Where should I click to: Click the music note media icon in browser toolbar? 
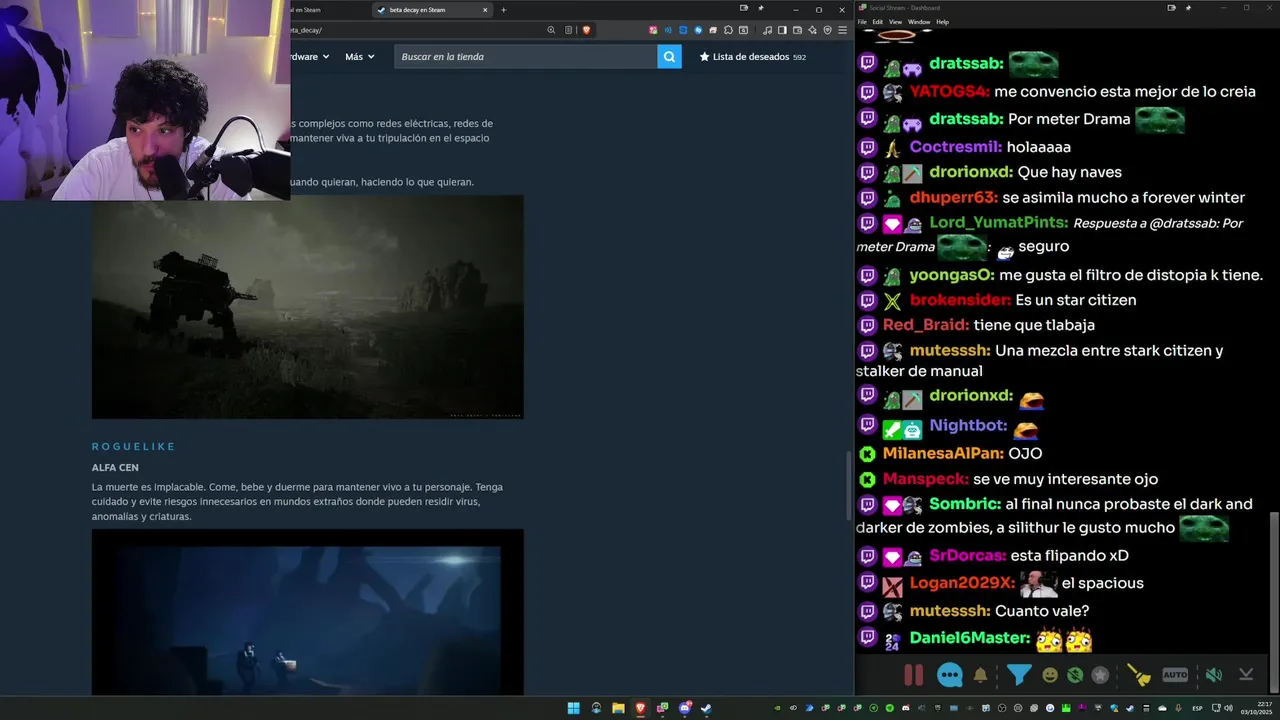770,30
